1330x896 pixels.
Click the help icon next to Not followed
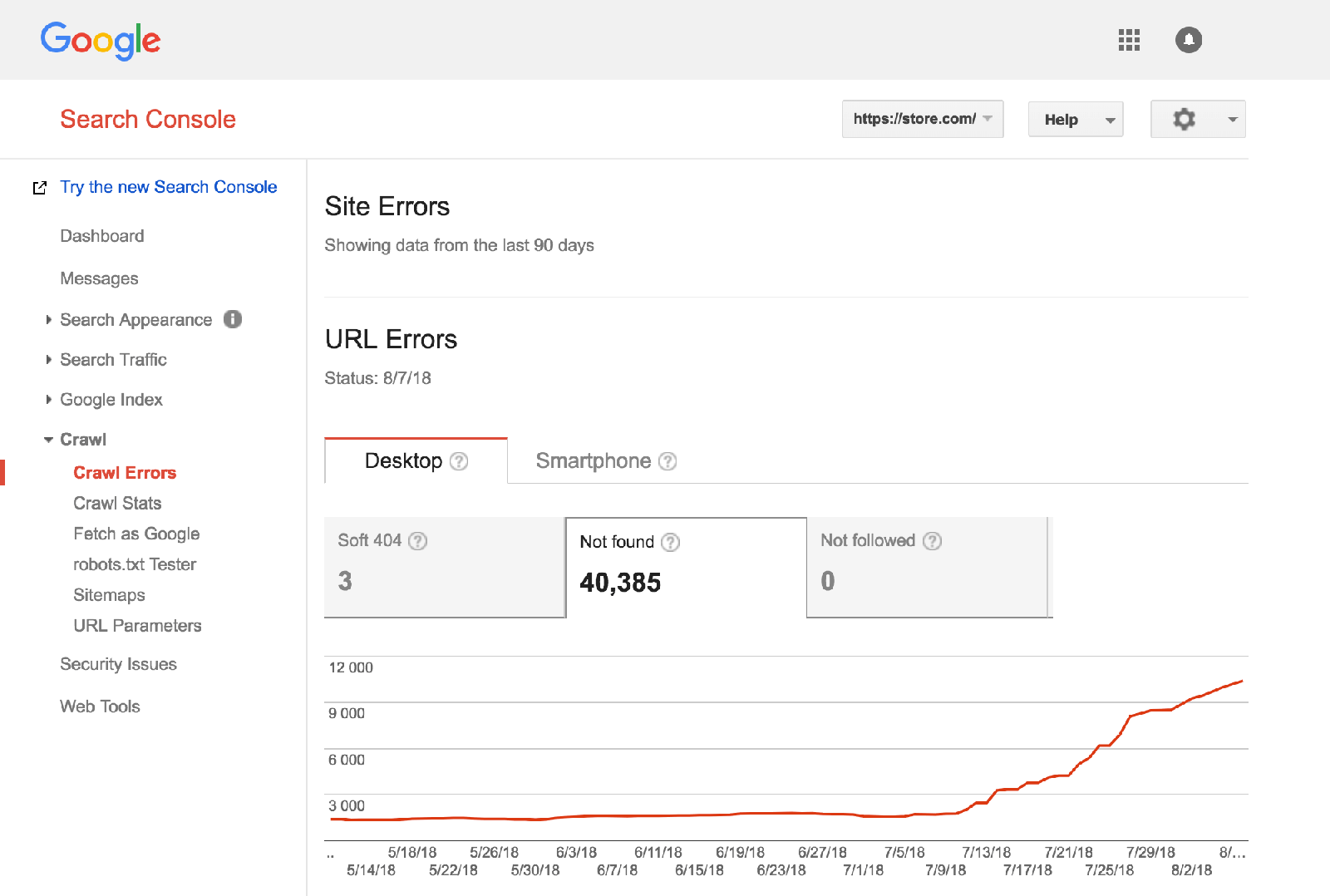point(933,541)
